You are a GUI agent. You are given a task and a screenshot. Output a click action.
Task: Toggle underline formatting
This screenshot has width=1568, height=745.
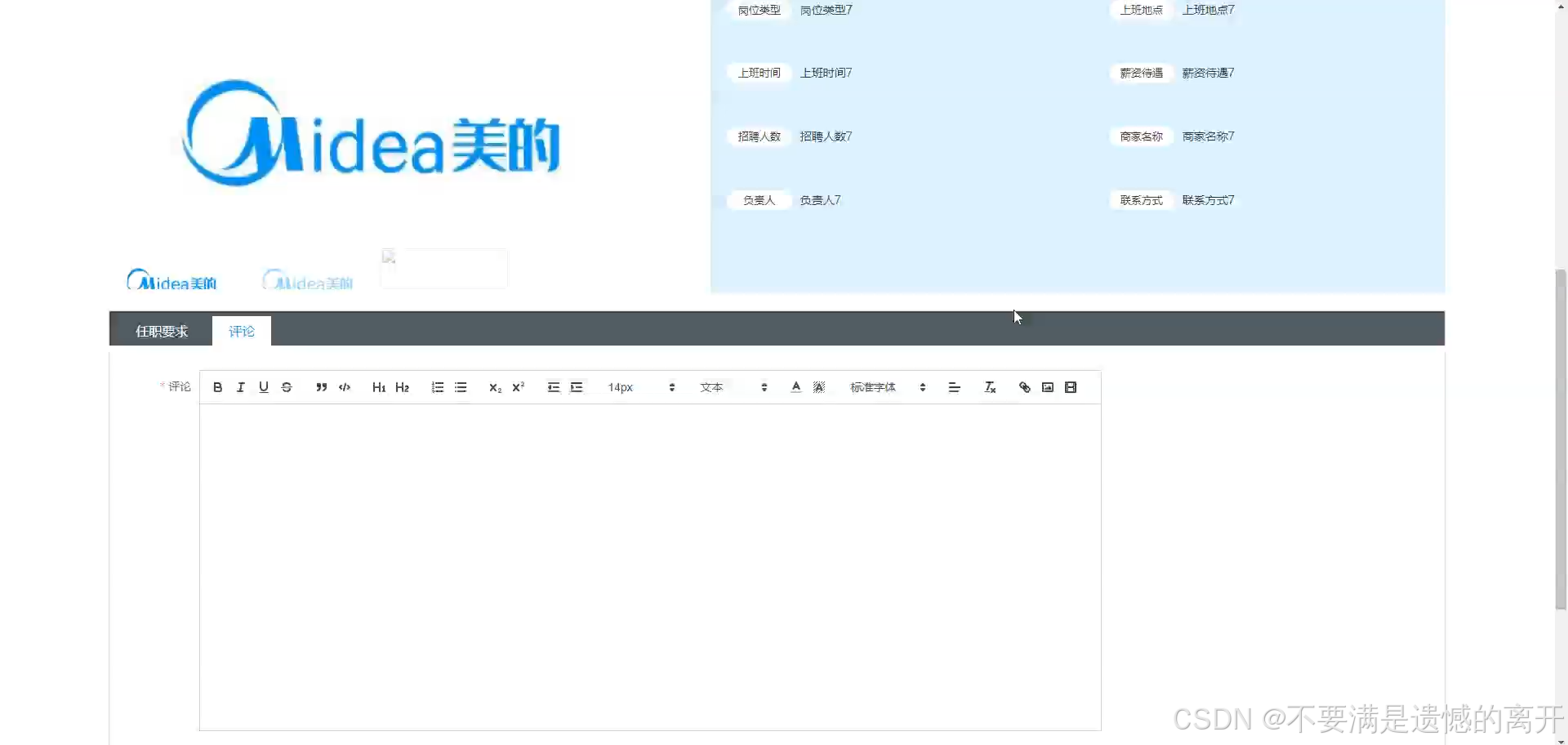pyautogui.click(x=263, y=387)
